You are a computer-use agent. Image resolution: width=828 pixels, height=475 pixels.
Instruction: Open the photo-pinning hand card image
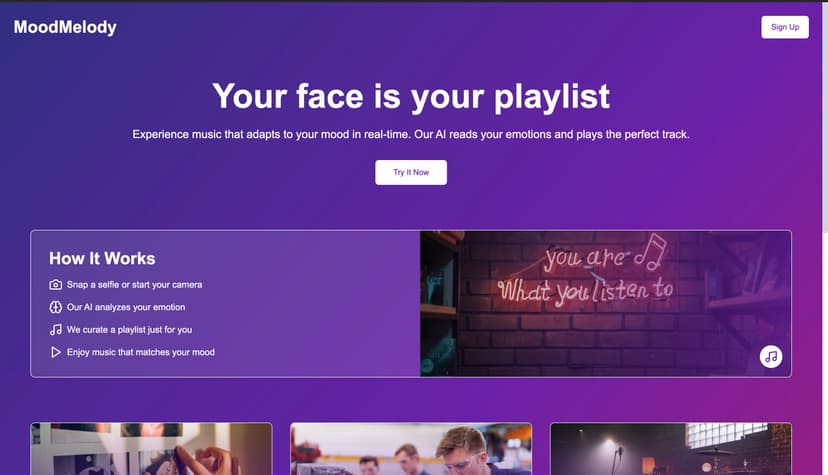pos(152,449)
